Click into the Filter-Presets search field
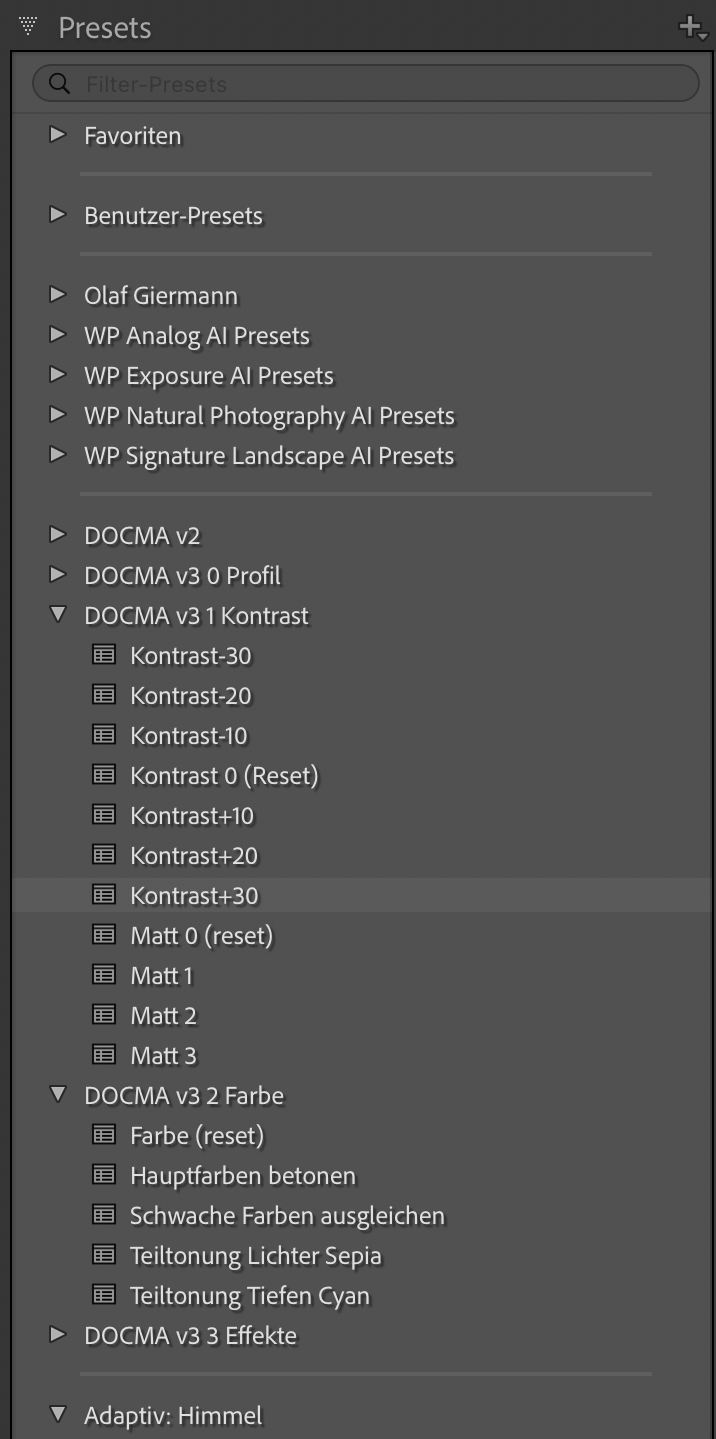 pyautogui.click(x=366, y=84)
